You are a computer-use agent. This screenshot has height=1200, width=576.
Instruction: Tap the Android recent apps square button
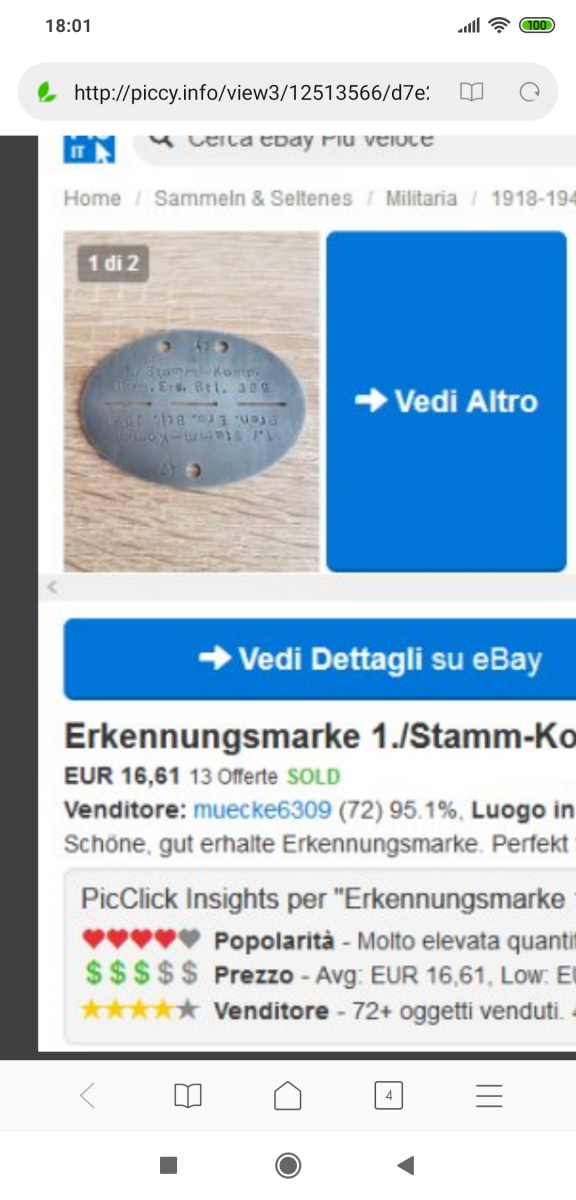tap(169, 1165)
